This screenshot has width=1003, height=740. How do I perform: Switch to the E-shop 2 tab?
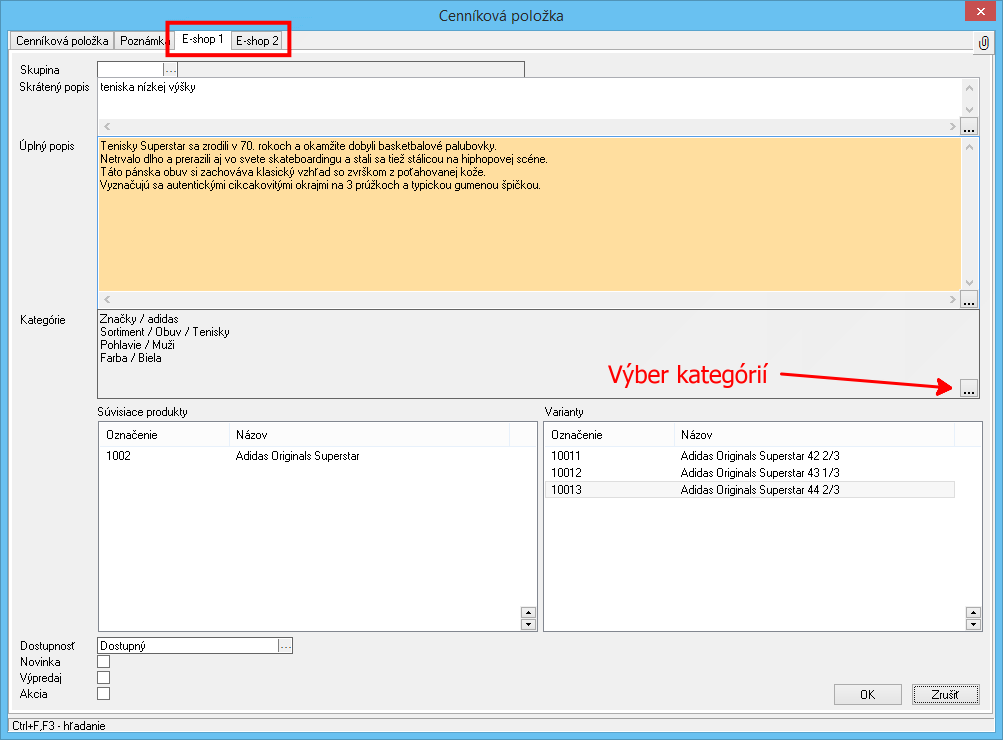257,41
